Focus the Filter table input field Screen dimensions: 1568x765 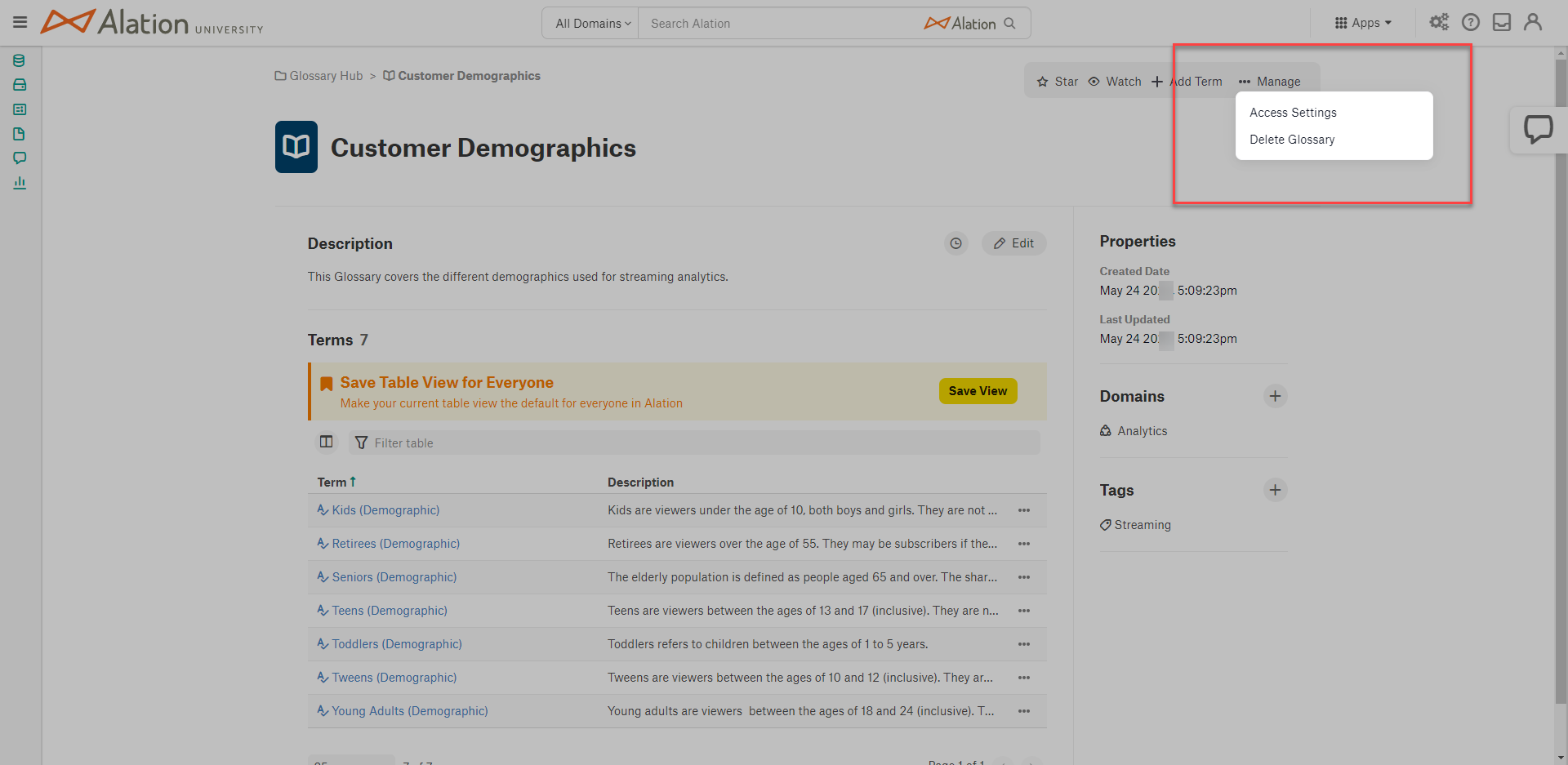[x=694, y=443]
